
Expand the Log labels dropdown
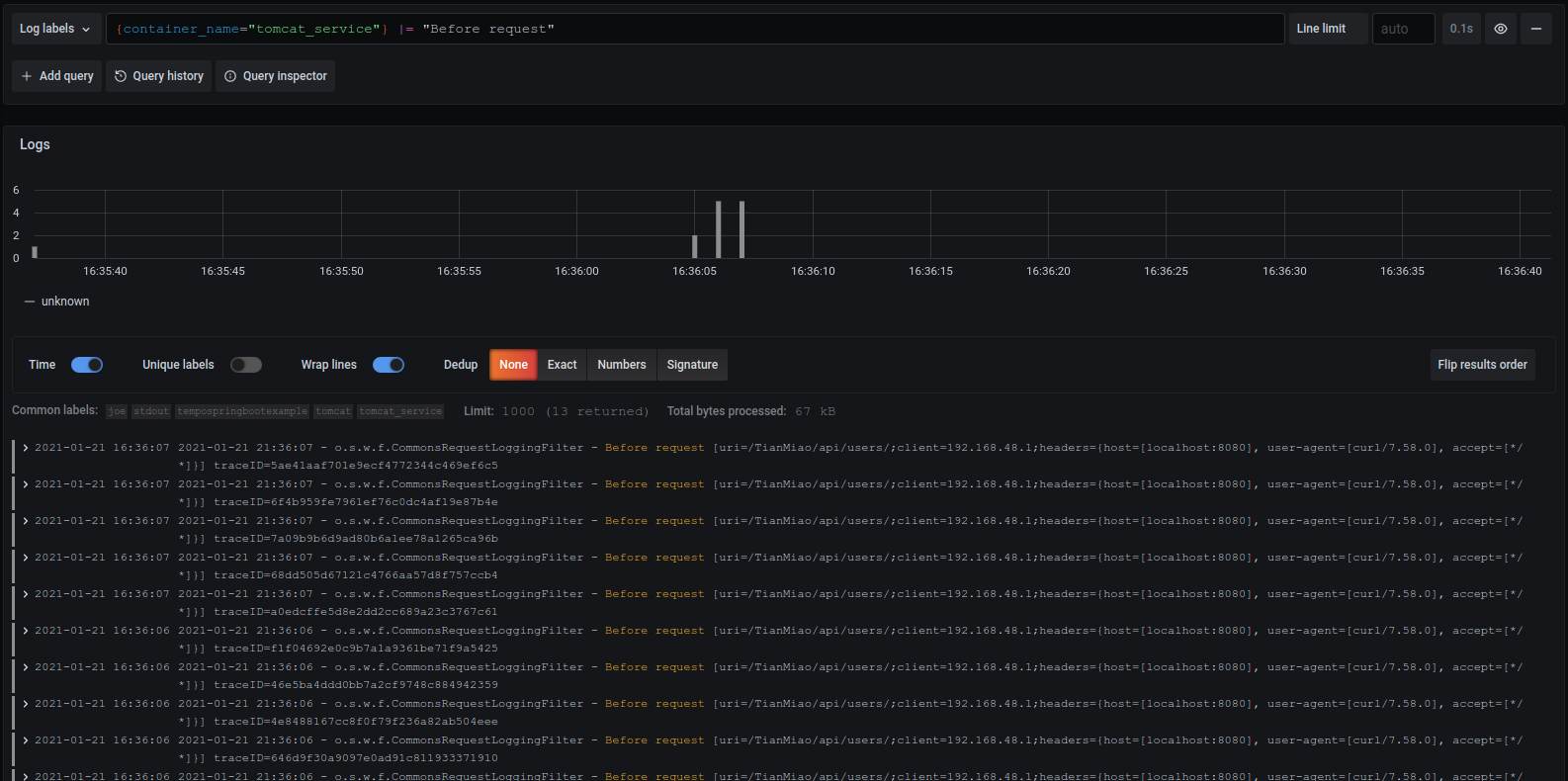(x=55, y=29)
